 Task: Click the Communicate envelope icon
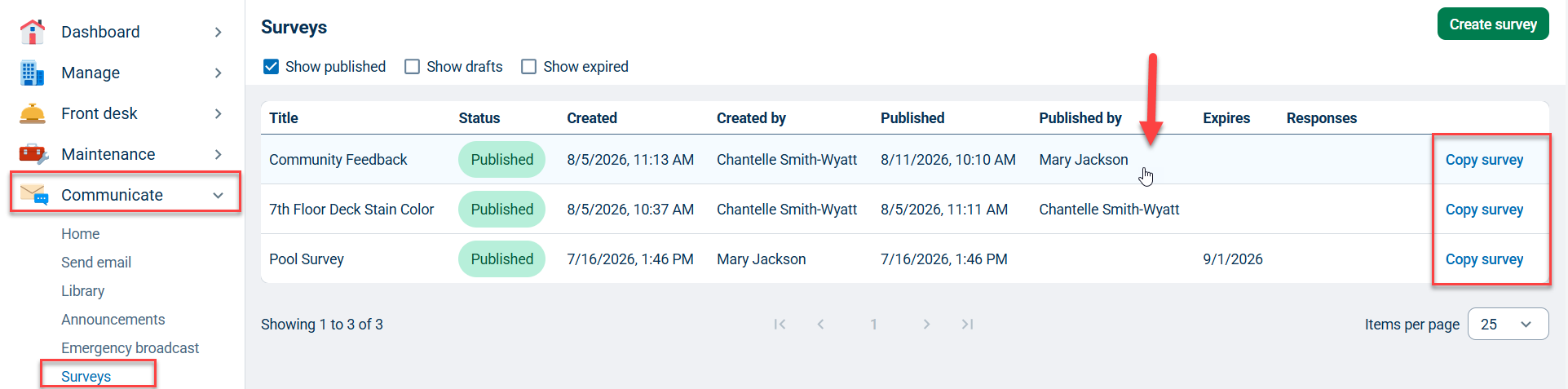(34, 194)
